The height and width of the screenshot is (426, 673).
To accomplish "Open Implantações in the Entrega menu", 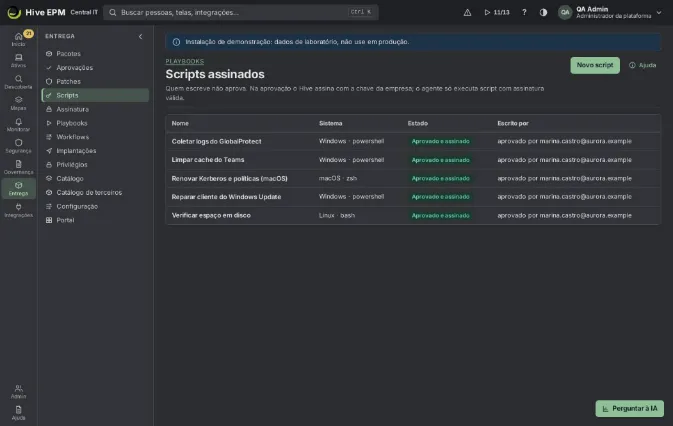I will 95,151.
